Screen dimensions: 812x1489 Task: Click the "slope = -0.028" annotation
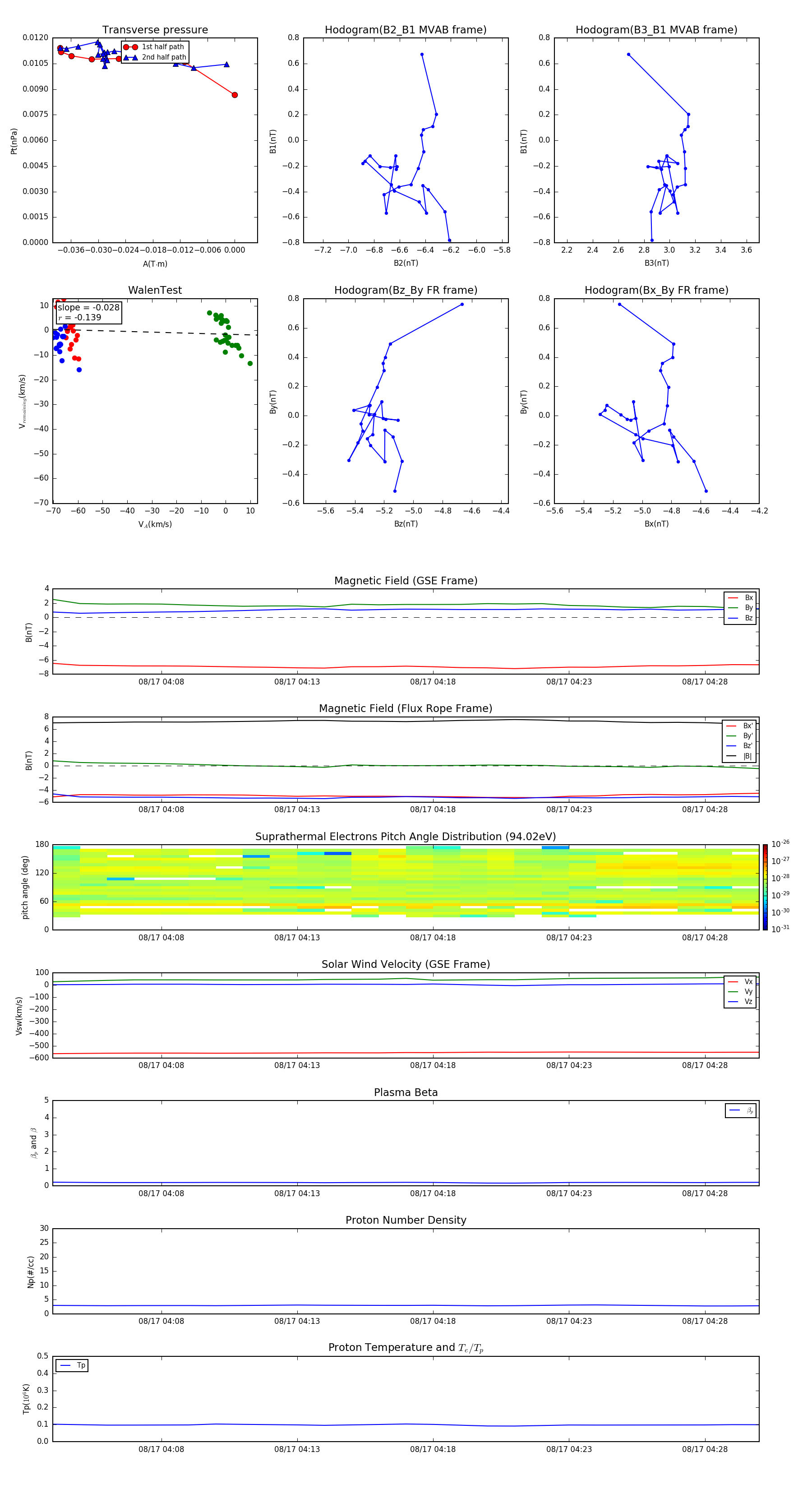click(x=88, y=308)
